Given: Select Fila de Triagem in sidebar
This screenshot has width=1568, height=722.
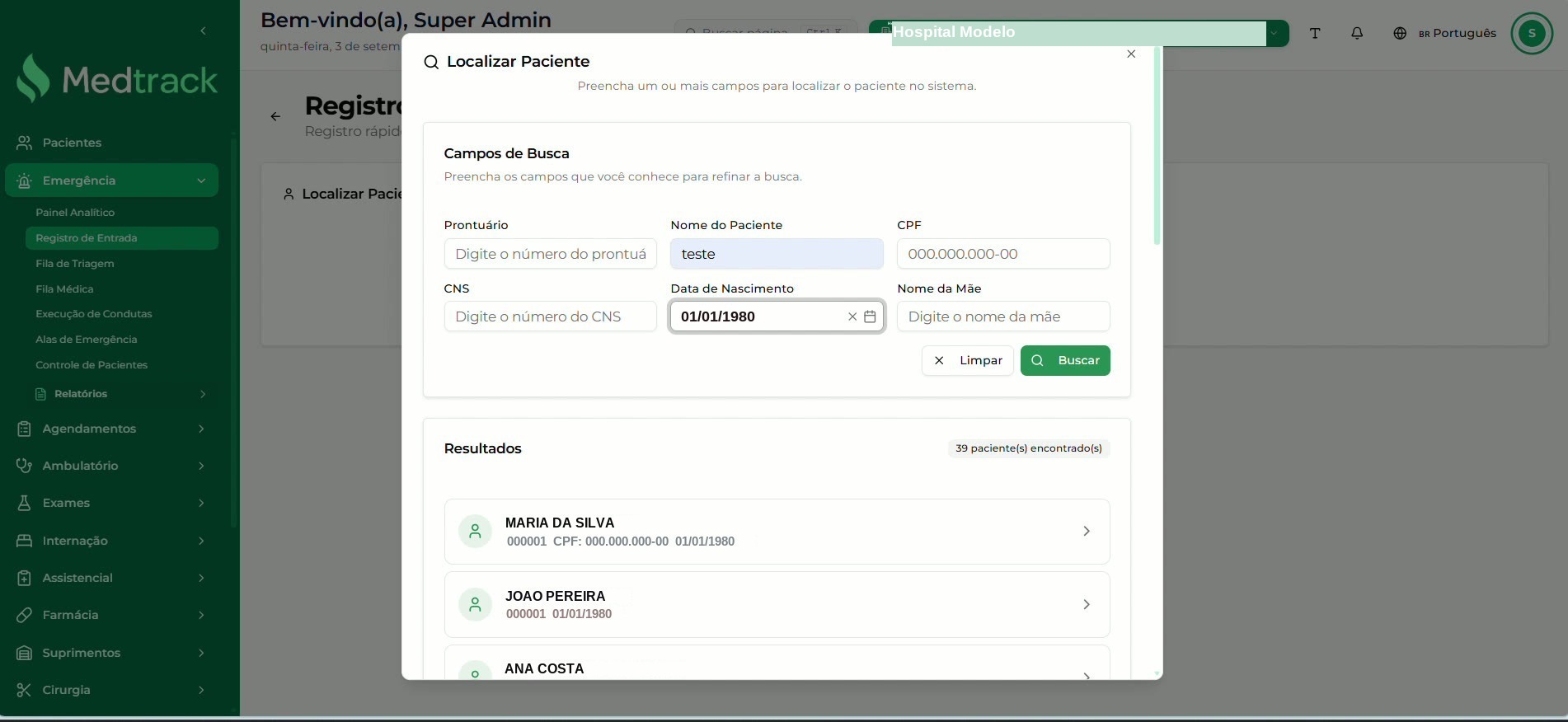Looking at the screenshot, I should [x=75, y=264].
